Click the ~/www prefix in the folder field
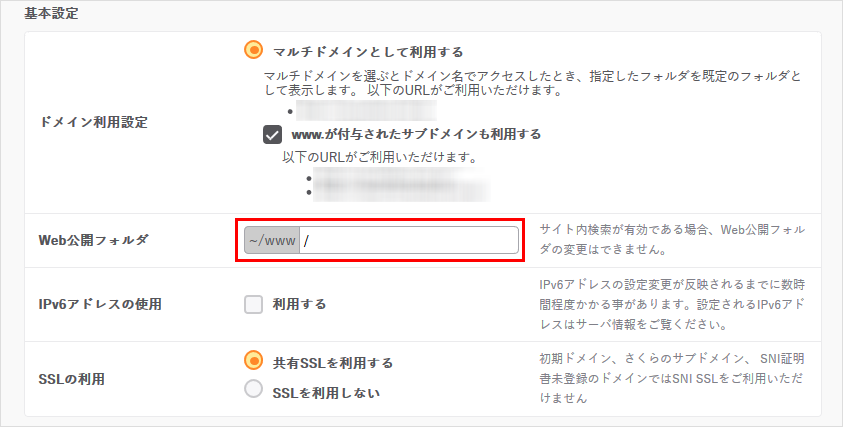Viewport: 843px width, 427px height. [272, 241]
